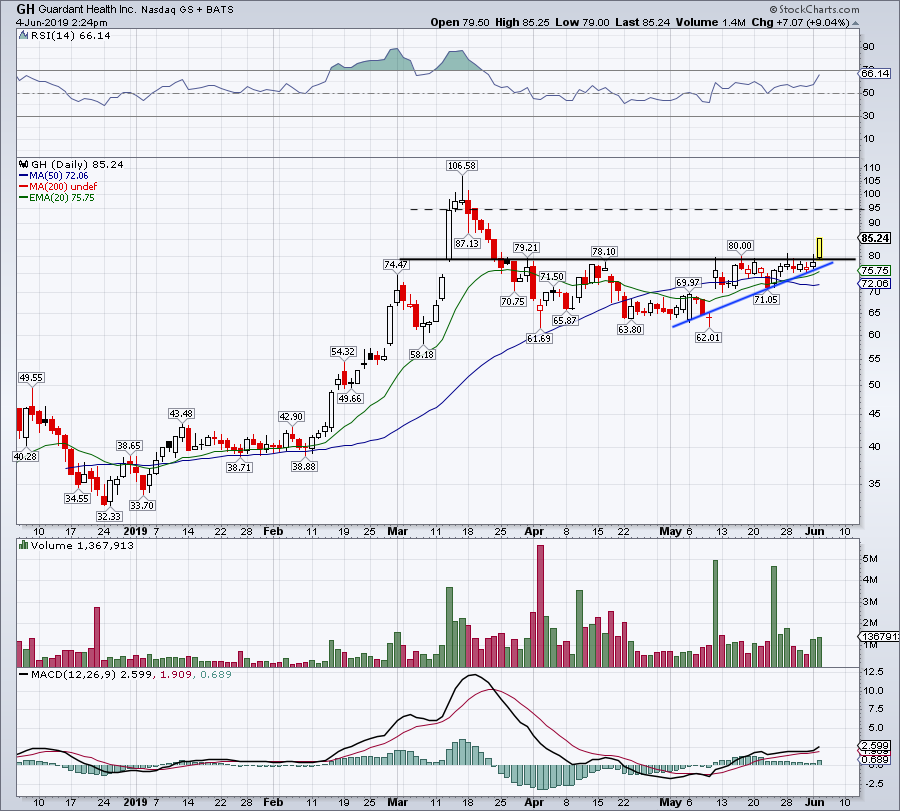
Task: Click the 63.80 low price annotation
Action: 630,329
